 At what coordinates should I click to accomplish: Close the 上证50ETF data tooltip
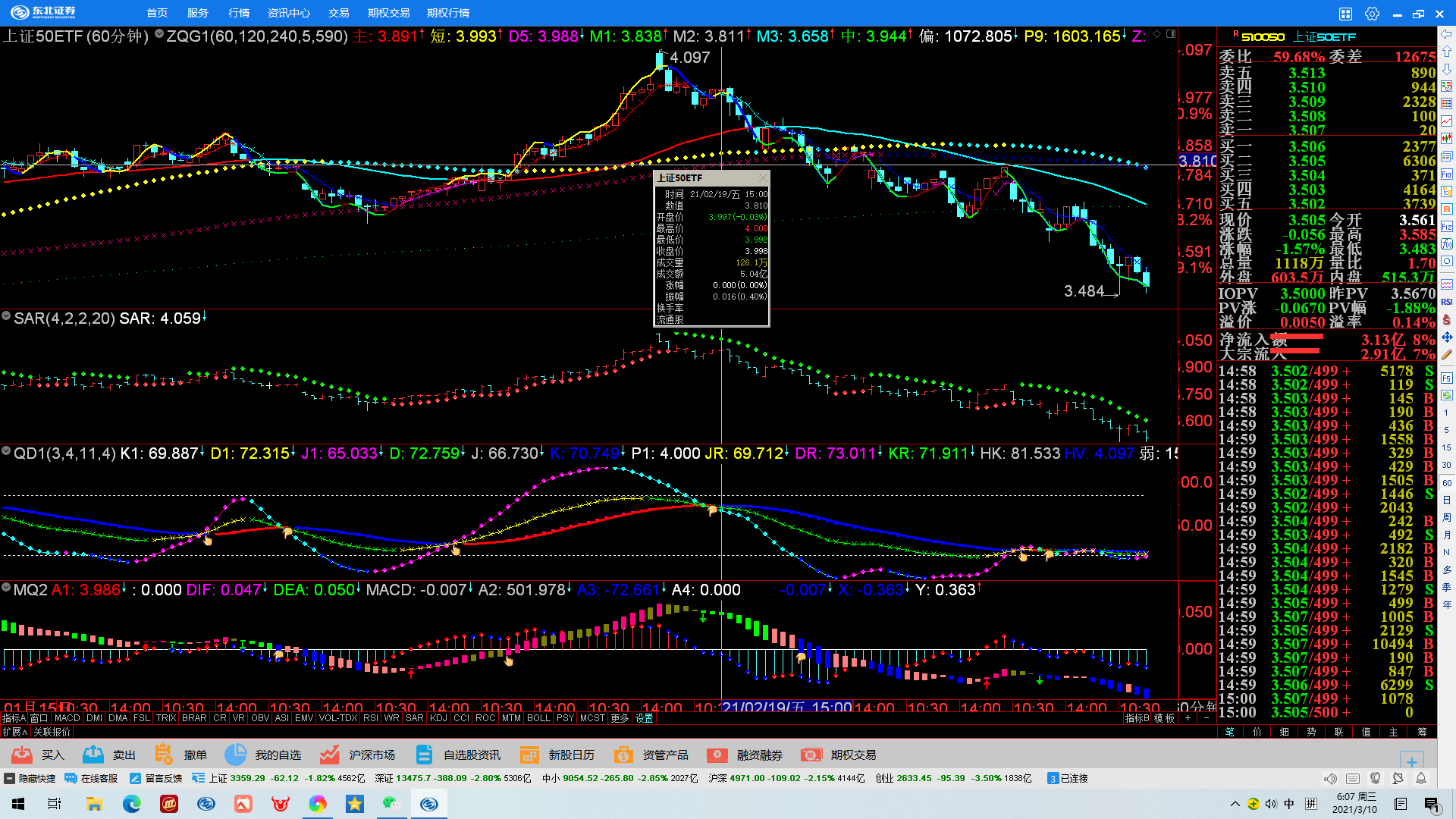[762, 178]
